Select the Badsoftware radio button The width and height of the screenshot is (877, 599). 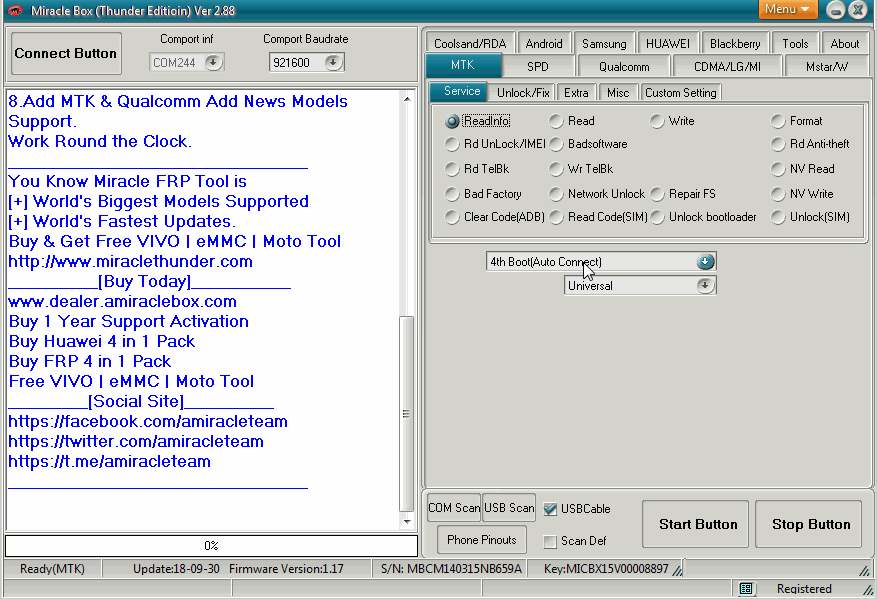click(555, 144)
